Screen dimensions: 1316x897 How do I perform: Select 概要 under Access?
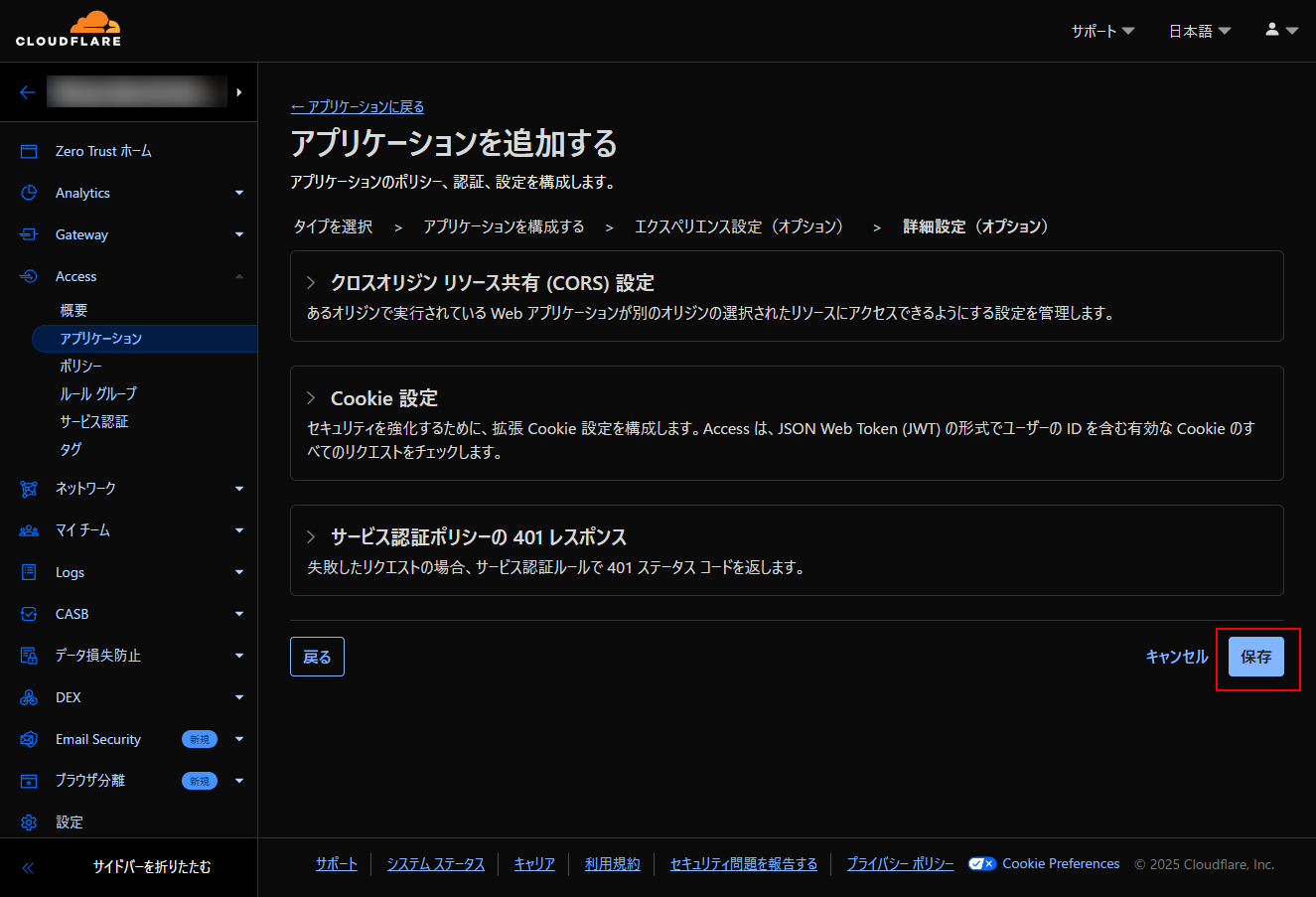[x=73, y=310]
